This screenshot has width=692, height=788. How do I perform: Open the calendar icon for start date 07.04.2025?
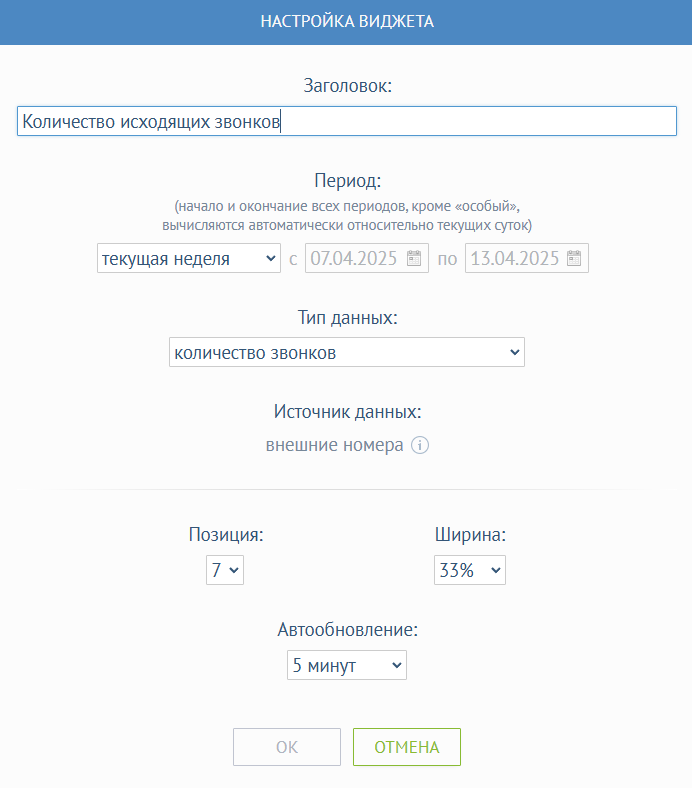click(414, 258)
